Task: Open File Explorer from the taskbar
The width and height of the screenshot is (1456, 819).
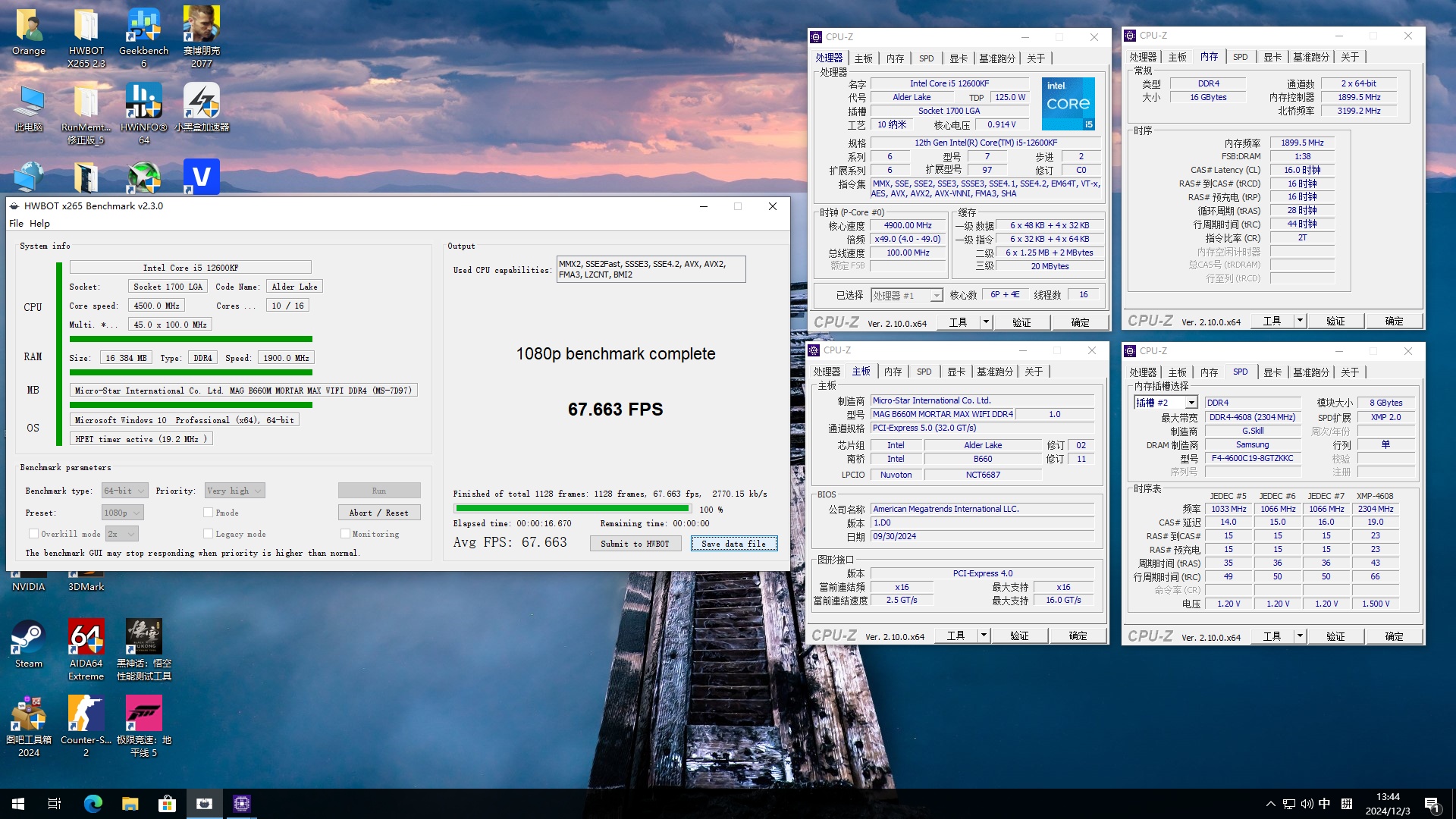Action: pos(130,804)
